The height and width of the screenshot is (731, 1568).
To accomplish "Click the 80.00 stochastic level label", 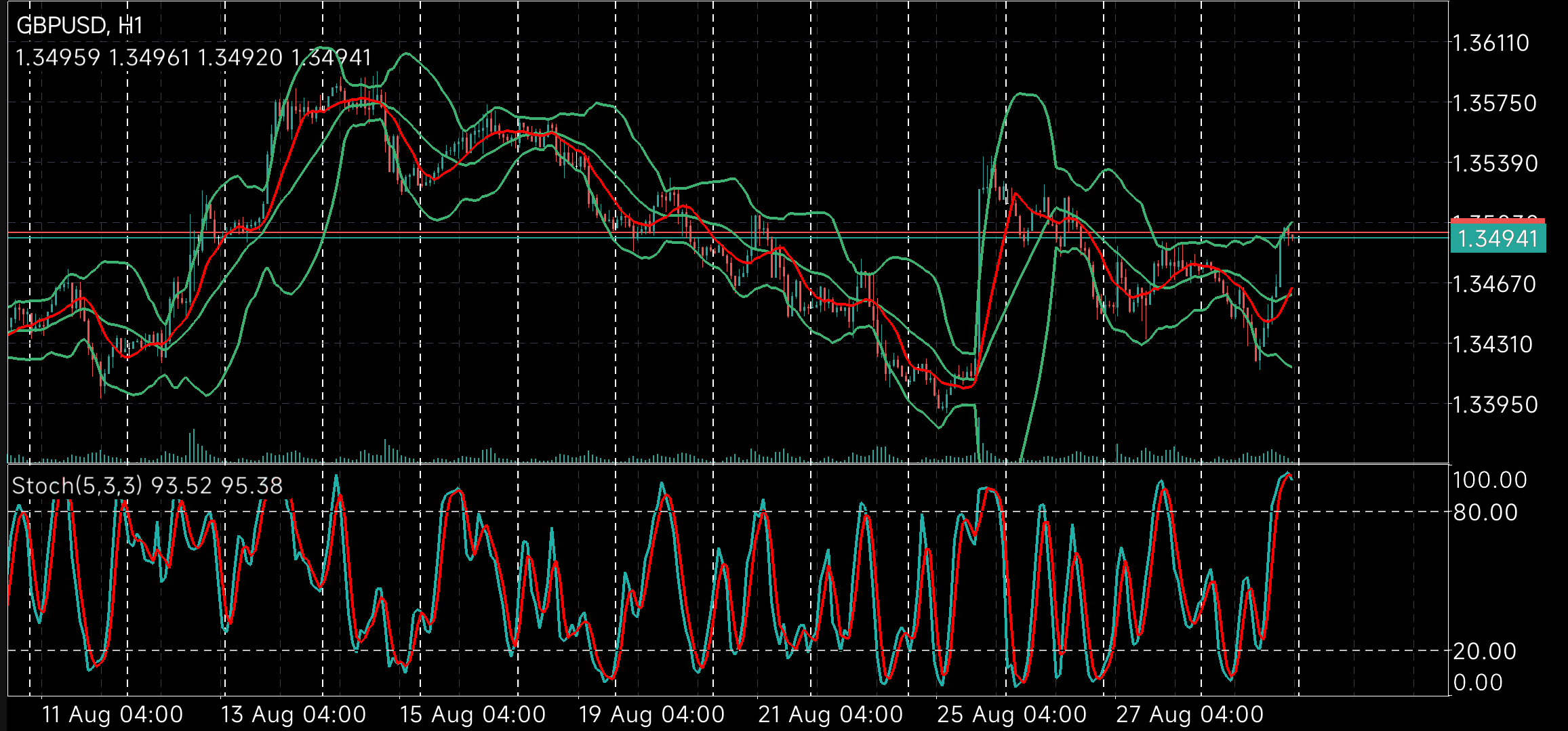I will tap(1485, 513).
